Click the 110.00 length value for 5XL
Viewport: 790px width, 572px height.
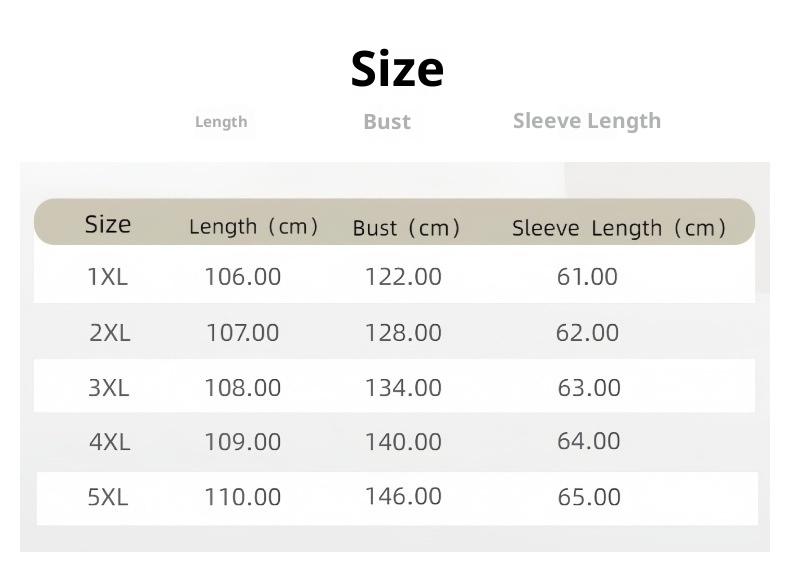[243, 497]
